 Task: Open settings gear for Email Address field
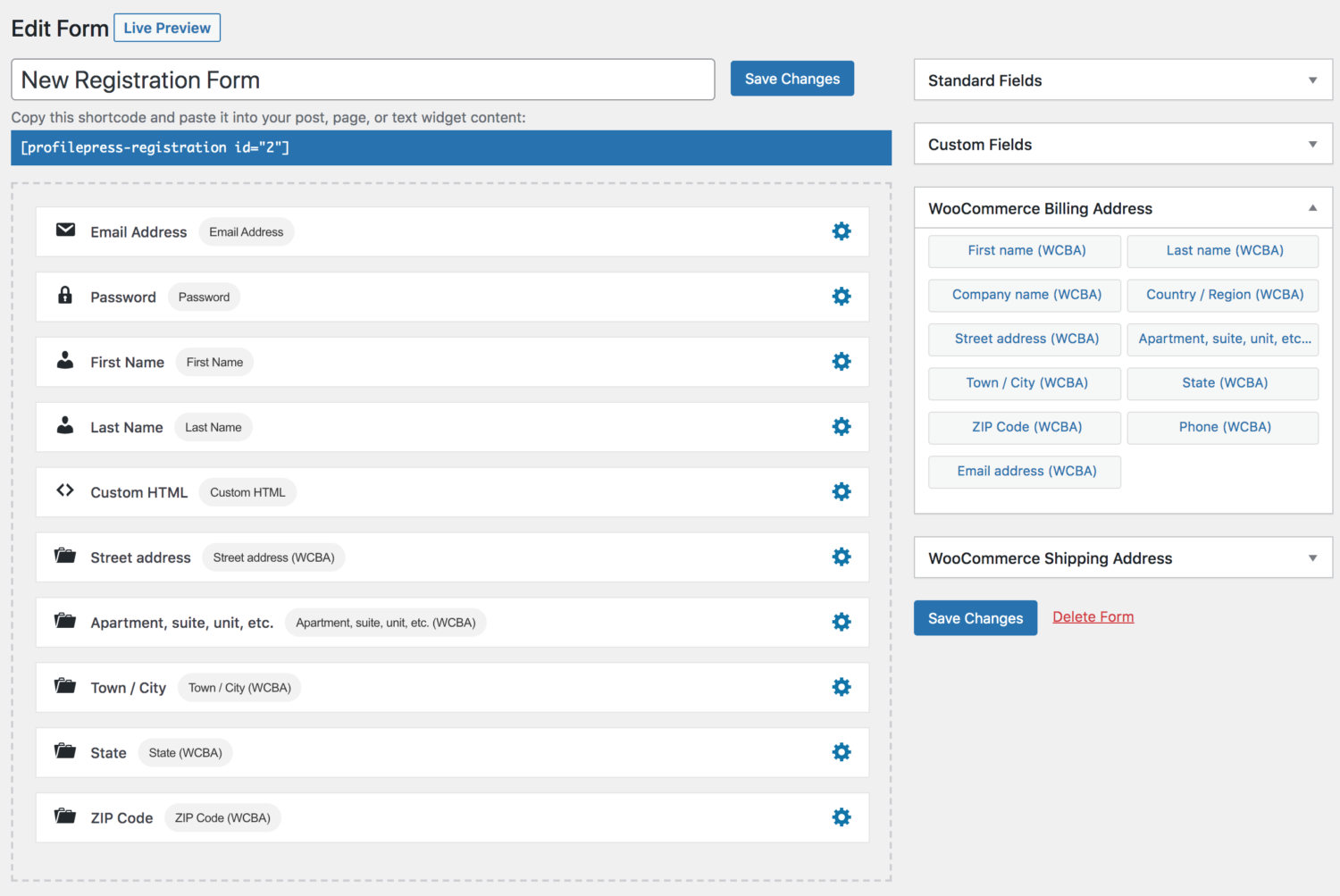coord(842,231)
